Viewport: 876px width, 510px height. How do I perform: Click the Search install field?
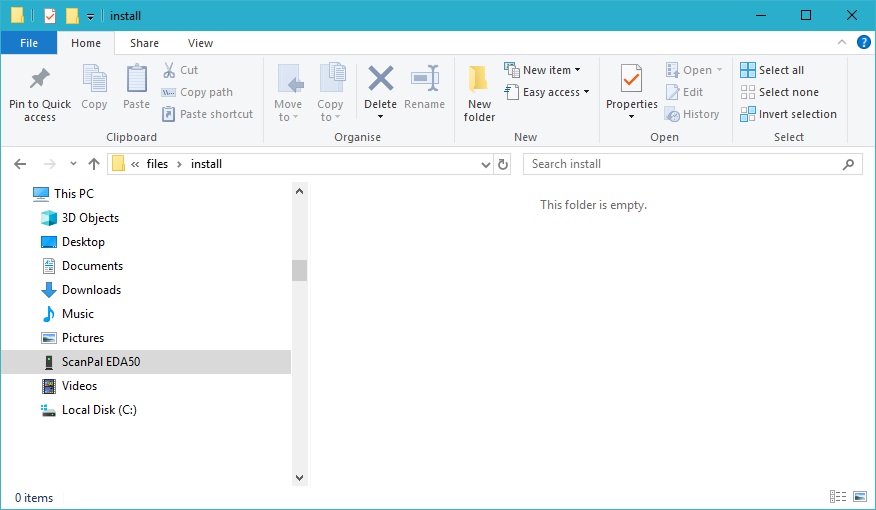pos(685,164)
